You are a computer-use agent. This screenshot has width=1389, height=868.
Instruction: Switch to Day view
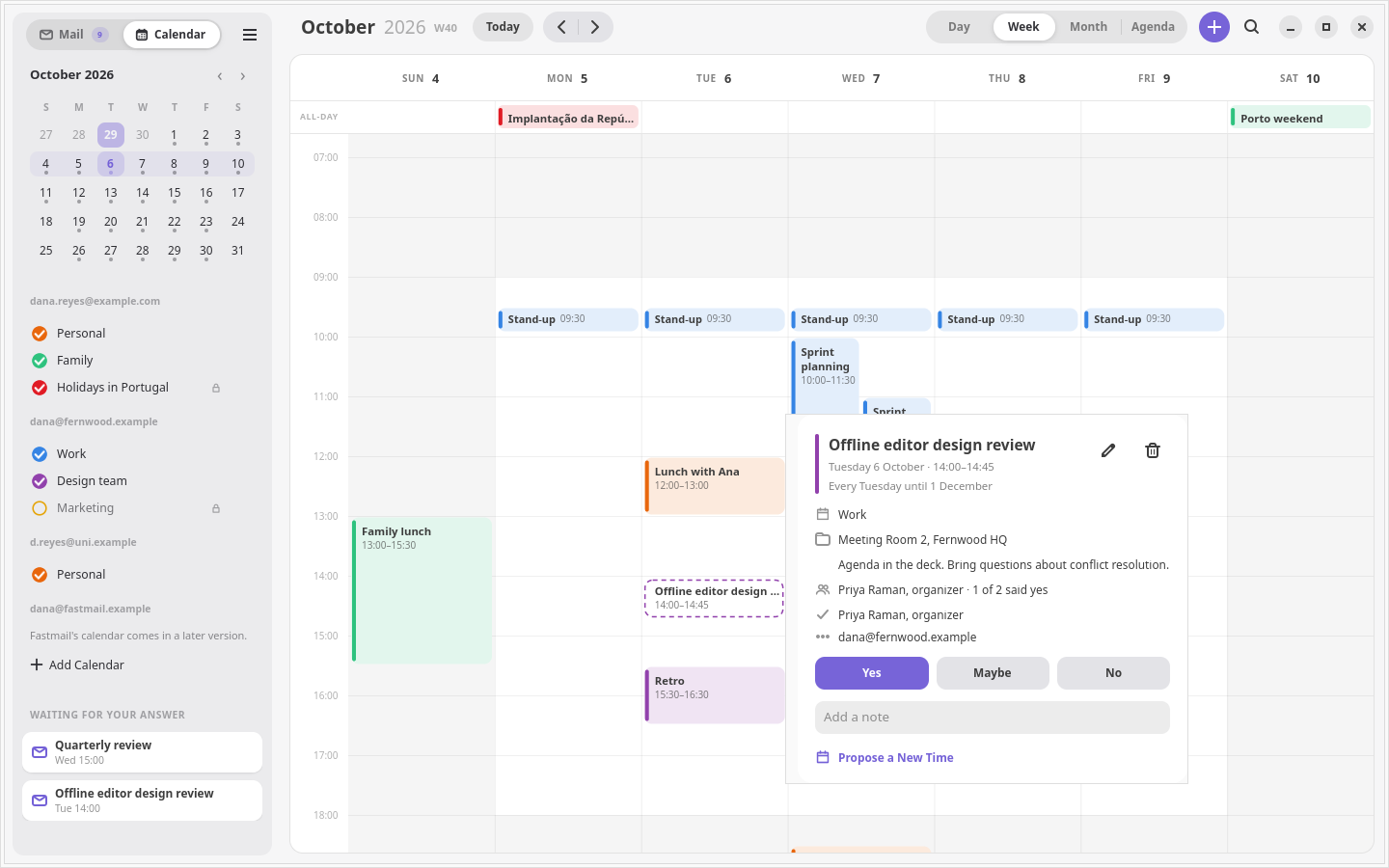tap(959, 27)
